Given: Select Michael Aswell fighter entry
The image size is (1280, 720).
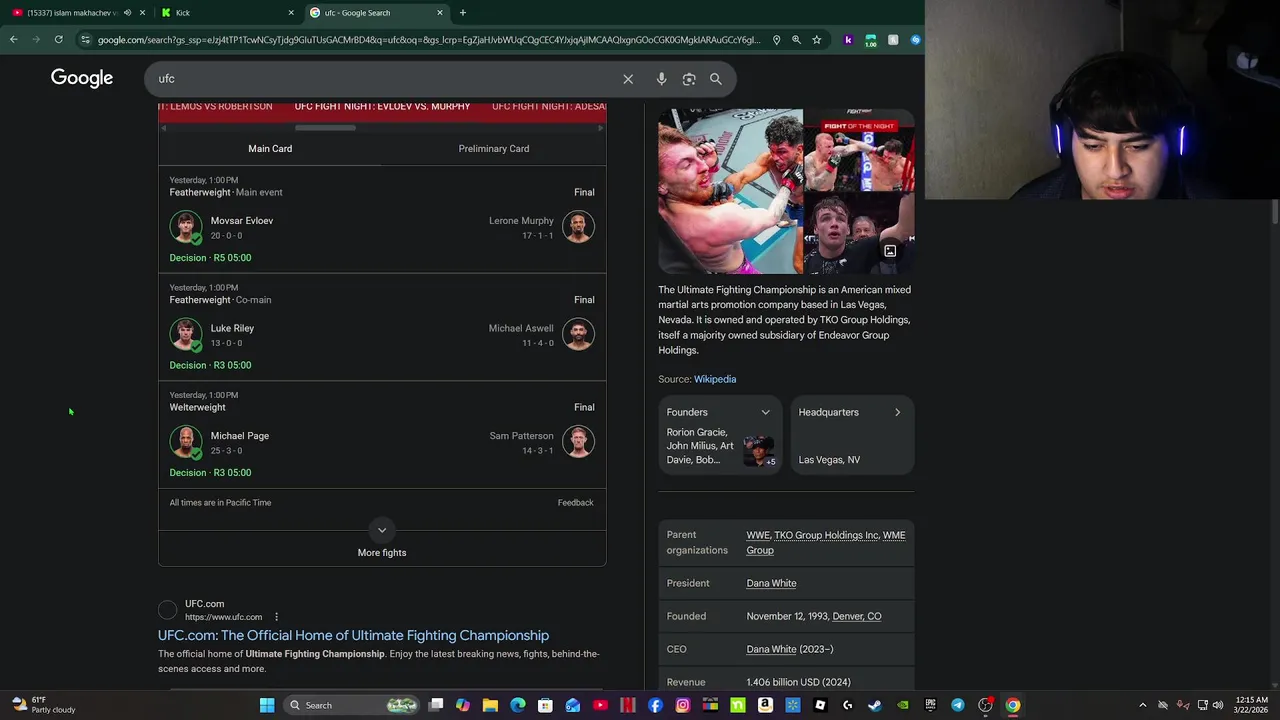Looking at the screenshot, I should (x=541, y=335).
